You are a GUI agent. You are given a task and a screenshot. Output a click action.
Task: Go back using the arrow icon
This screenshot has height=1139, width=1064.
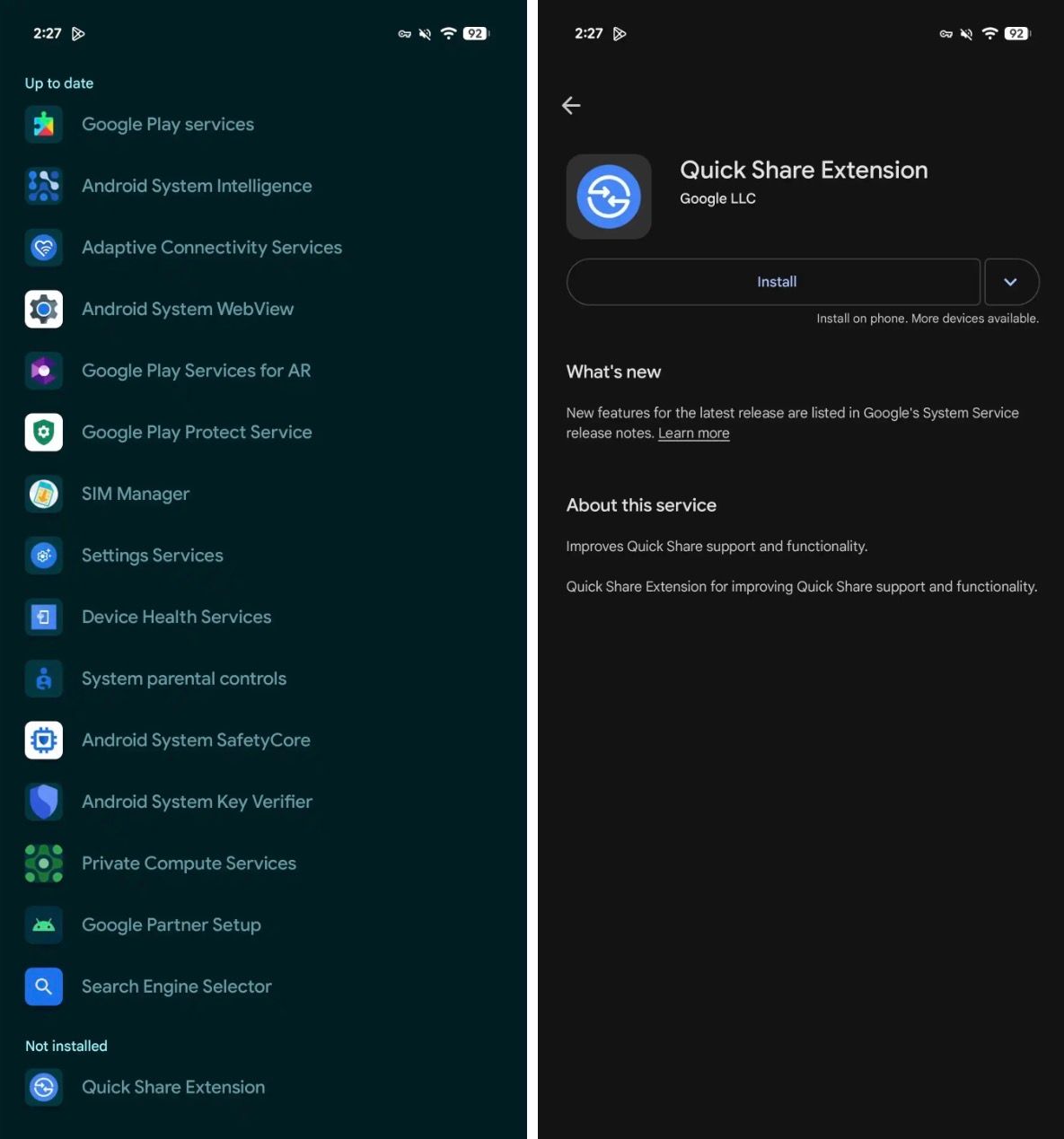click(x=571, y=106)
